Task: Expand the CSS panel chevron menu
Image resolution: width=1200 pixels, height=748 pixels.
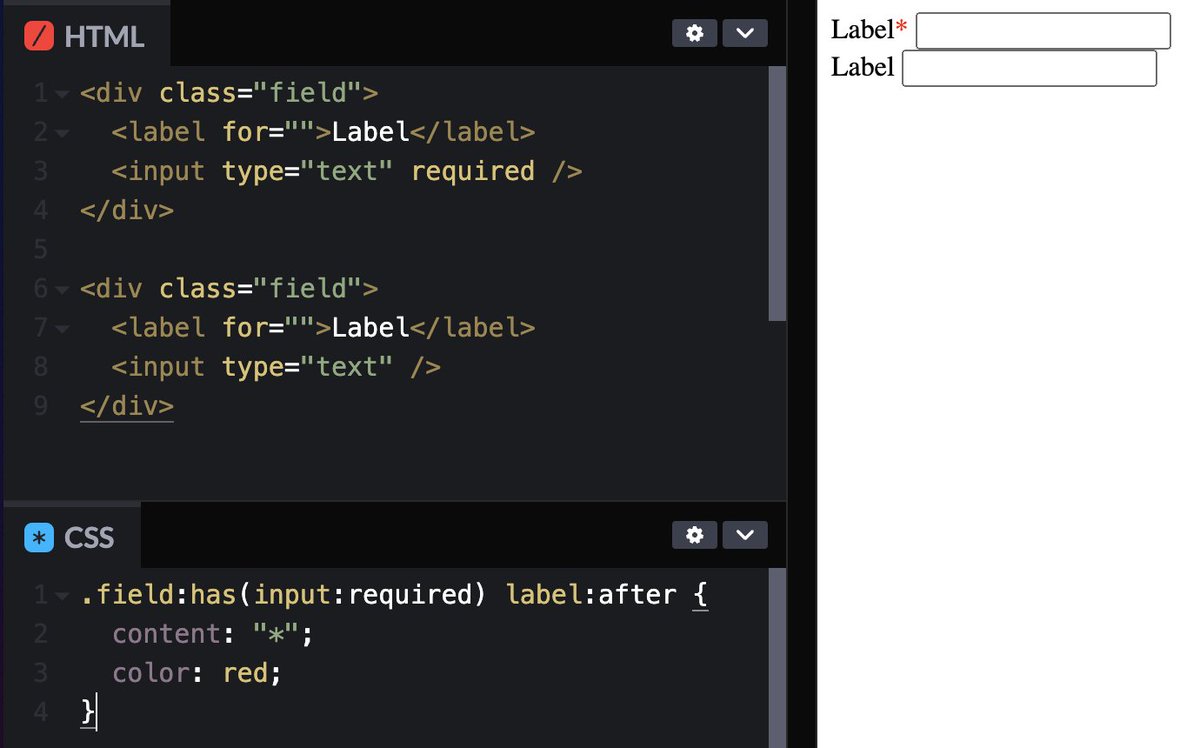Action: pos(744,535)
